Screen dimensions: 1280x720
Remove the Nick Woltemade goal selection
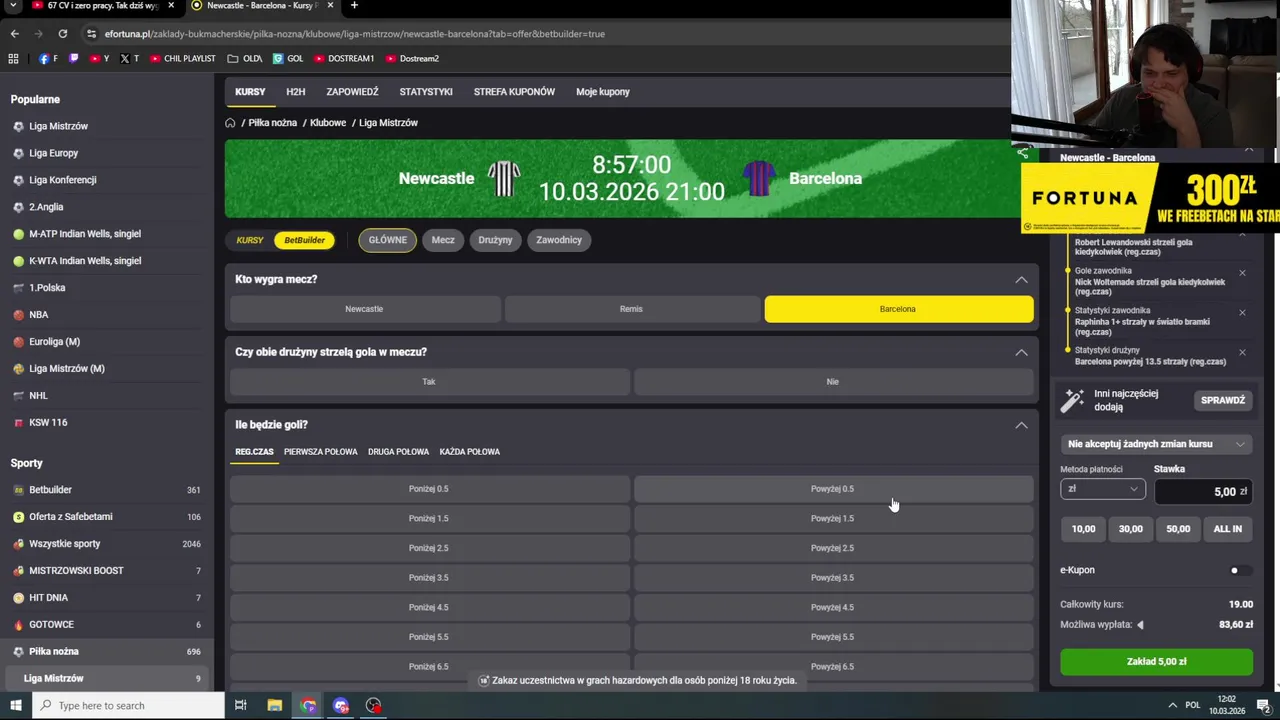(x=1242, y=273)
